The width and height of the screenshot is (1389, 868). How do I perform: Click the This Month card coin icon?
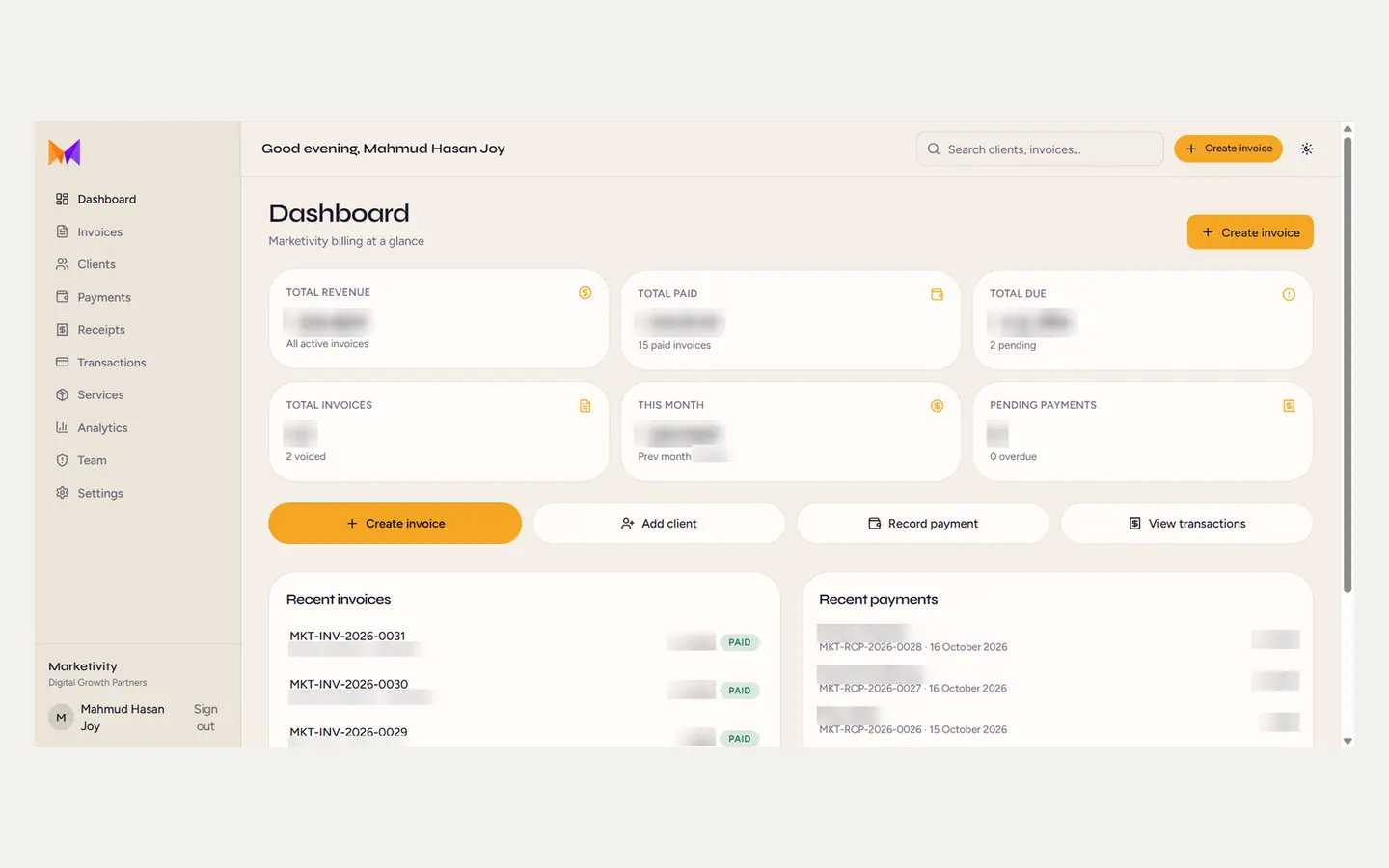coord(937,406)
